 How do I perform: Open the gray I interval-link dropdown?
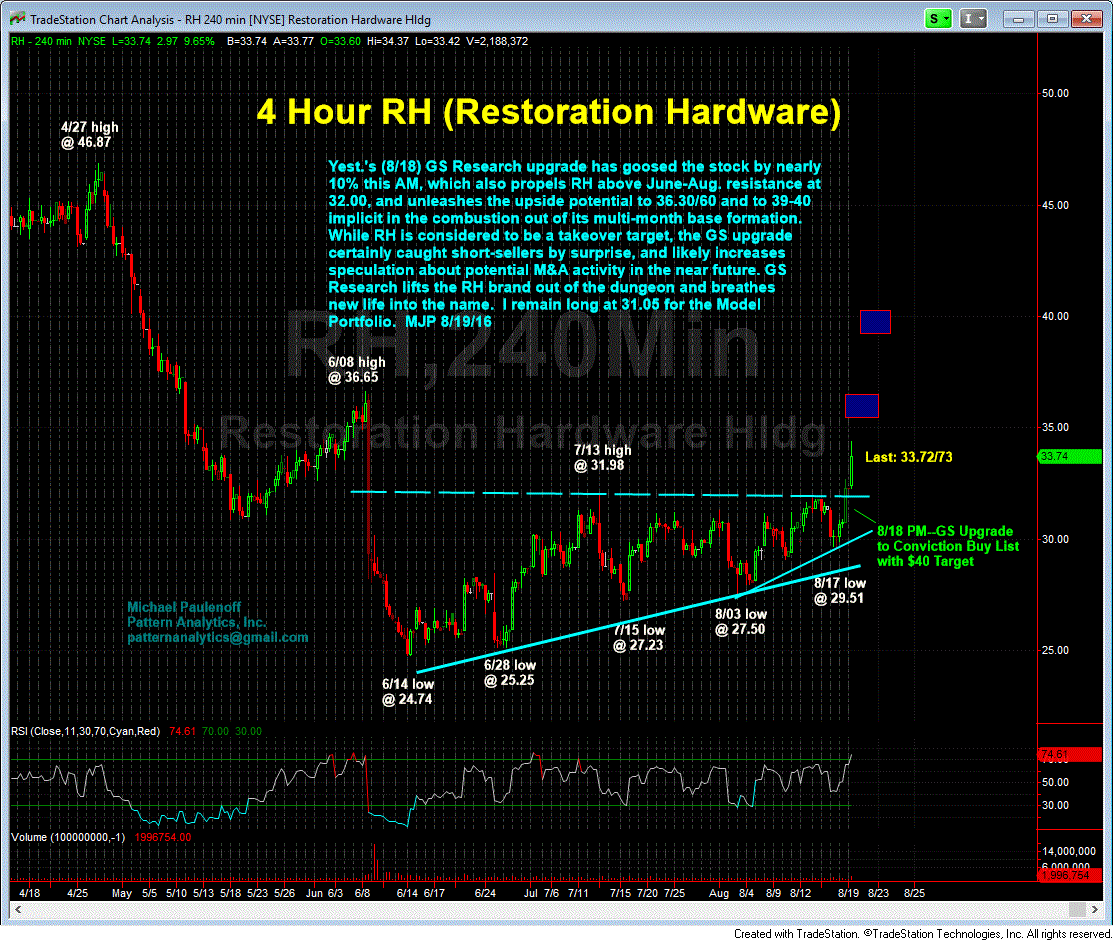(973, 19)
